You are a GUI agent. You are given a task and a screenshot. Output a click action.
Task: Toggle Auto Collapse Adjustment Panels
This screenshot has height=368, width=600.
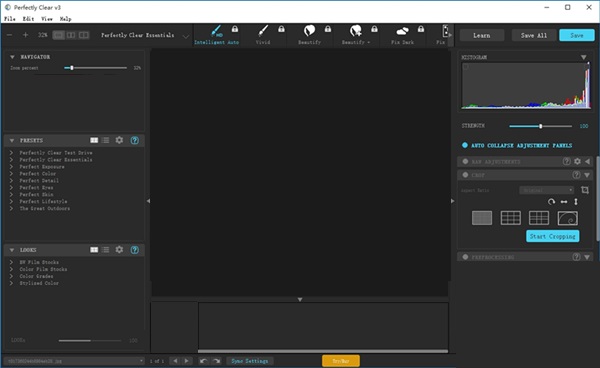(465, 145)
